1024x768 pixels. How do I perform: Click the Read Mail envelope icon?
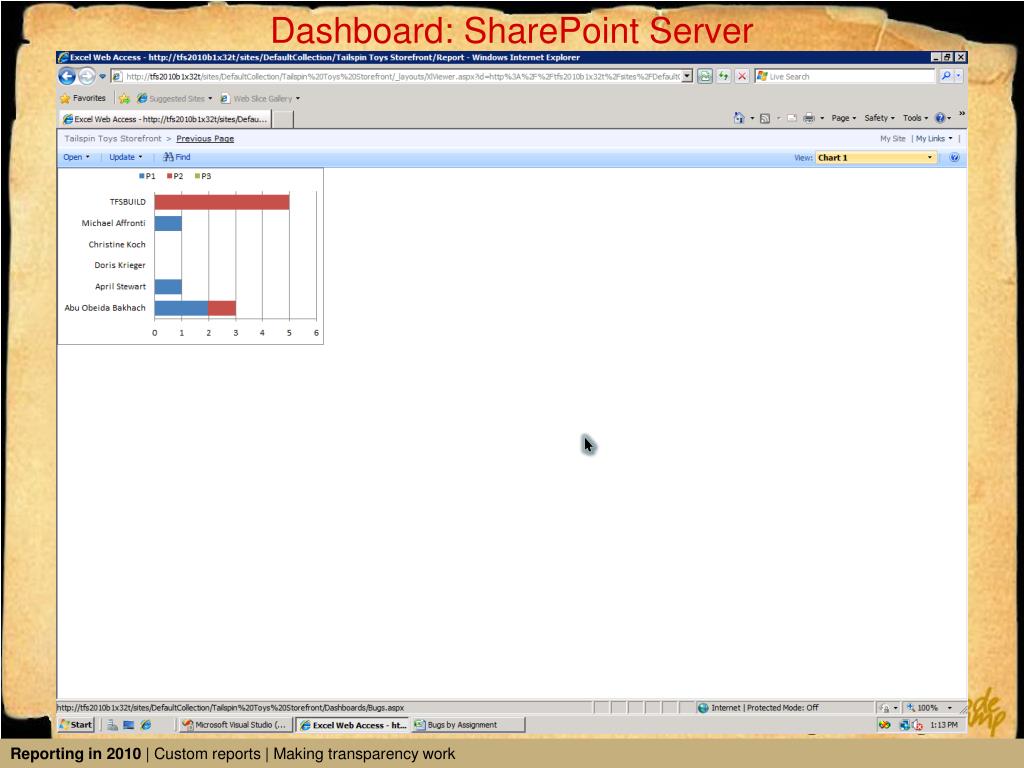tap(792, 118)
